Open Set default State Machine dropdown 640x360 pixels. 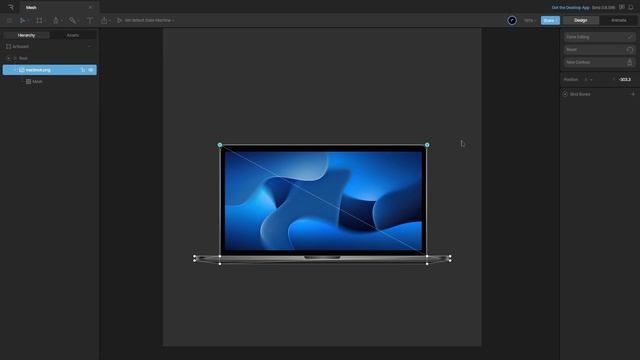149,20
